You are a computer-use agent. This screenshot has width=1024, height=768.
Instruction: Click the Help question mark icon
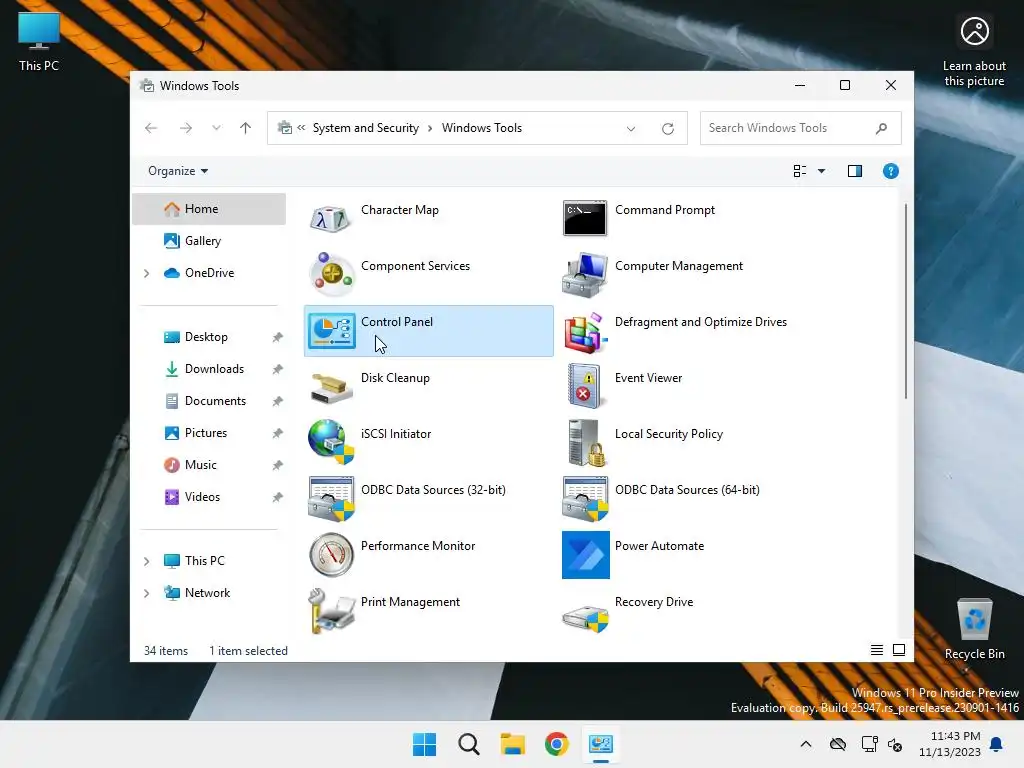(x=891, y=171)
